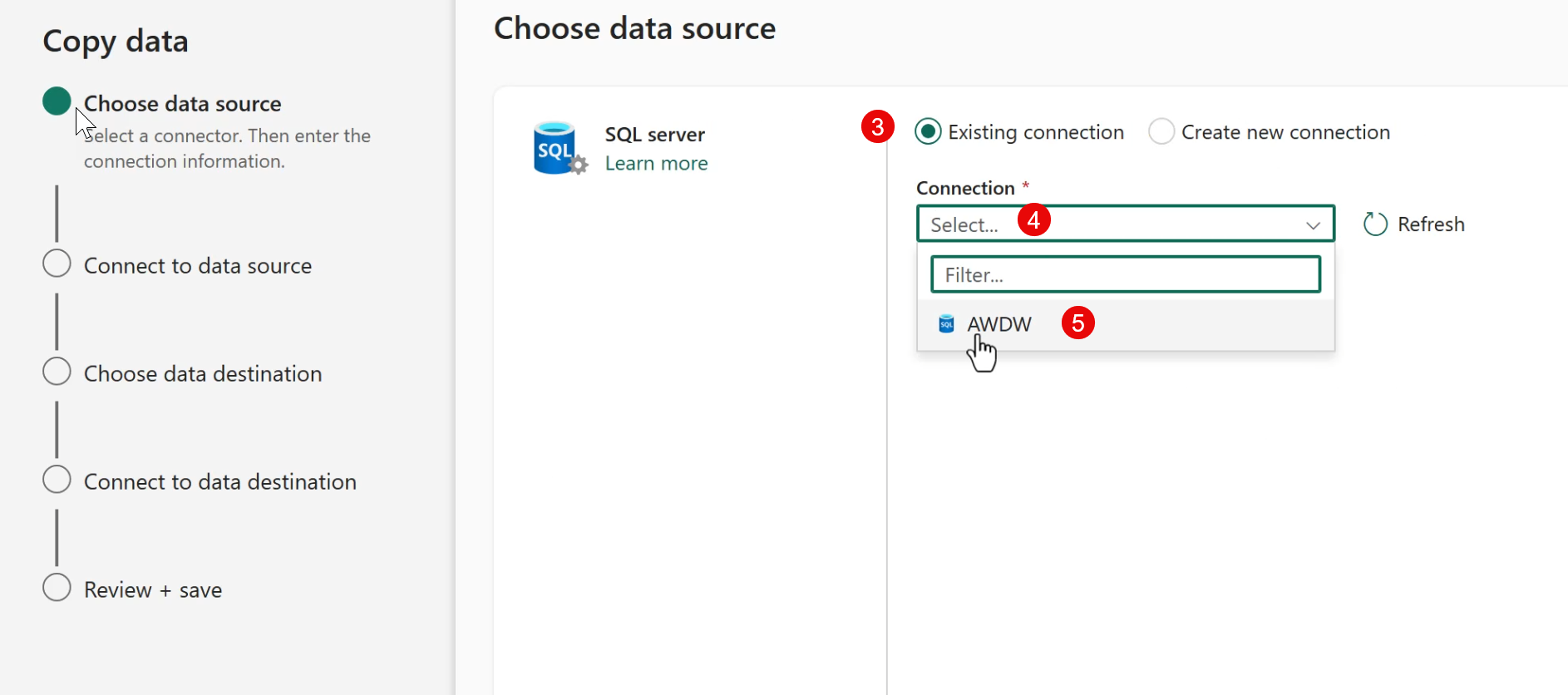Go to Review + save step
Image resolution: width=1568 pixels, height=695 pixels.
point(153,590)
